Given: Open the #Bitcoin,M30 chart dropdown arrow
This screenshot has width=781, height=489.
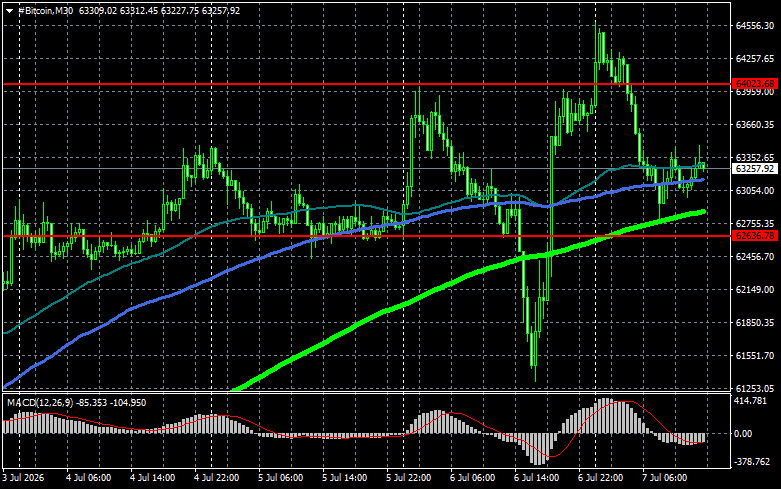Looking at the screenshot, I should (x=9, y=10).
